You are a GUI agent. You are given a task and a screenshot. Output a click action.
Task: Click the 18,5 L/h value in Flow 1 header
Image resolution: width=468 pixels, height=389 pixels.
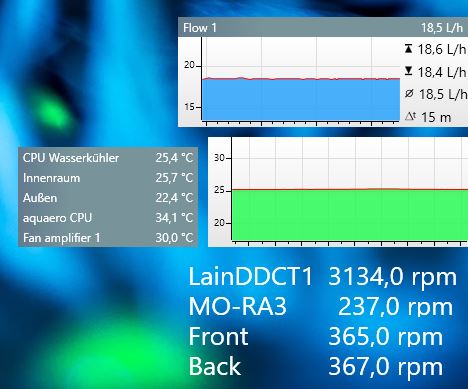coord(442,28)
